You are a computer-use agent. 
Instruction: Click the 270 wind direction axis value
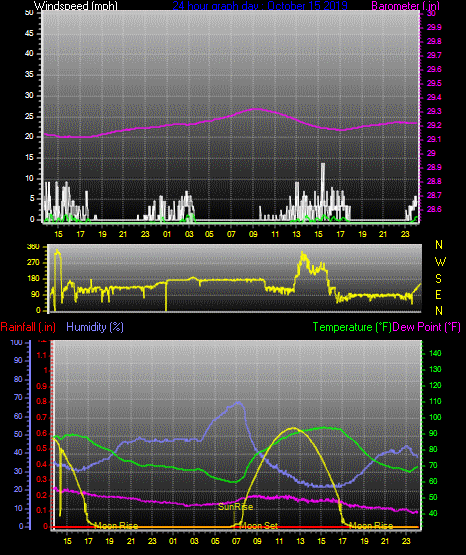pos(33,263)
